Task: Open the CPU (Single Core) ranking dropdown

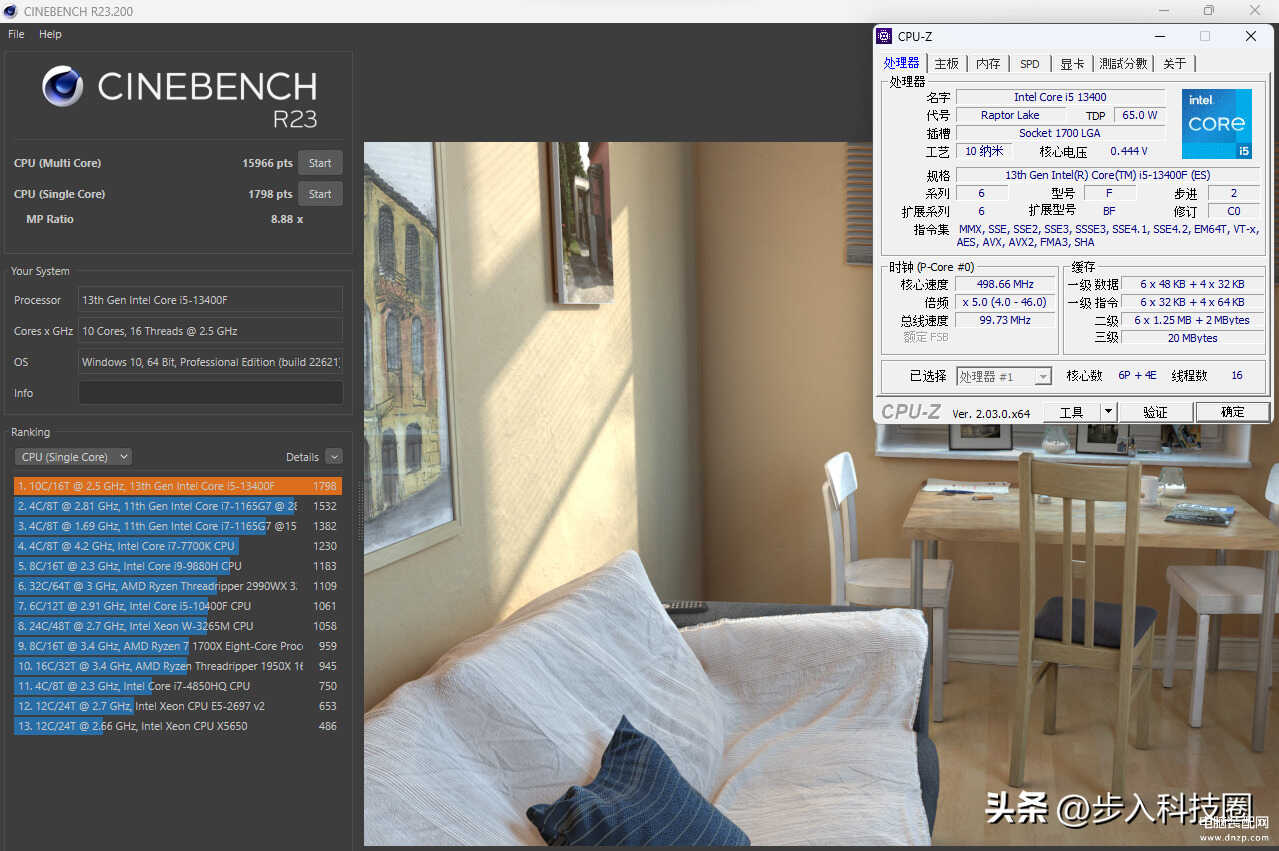Action: [x=73, y=457]
